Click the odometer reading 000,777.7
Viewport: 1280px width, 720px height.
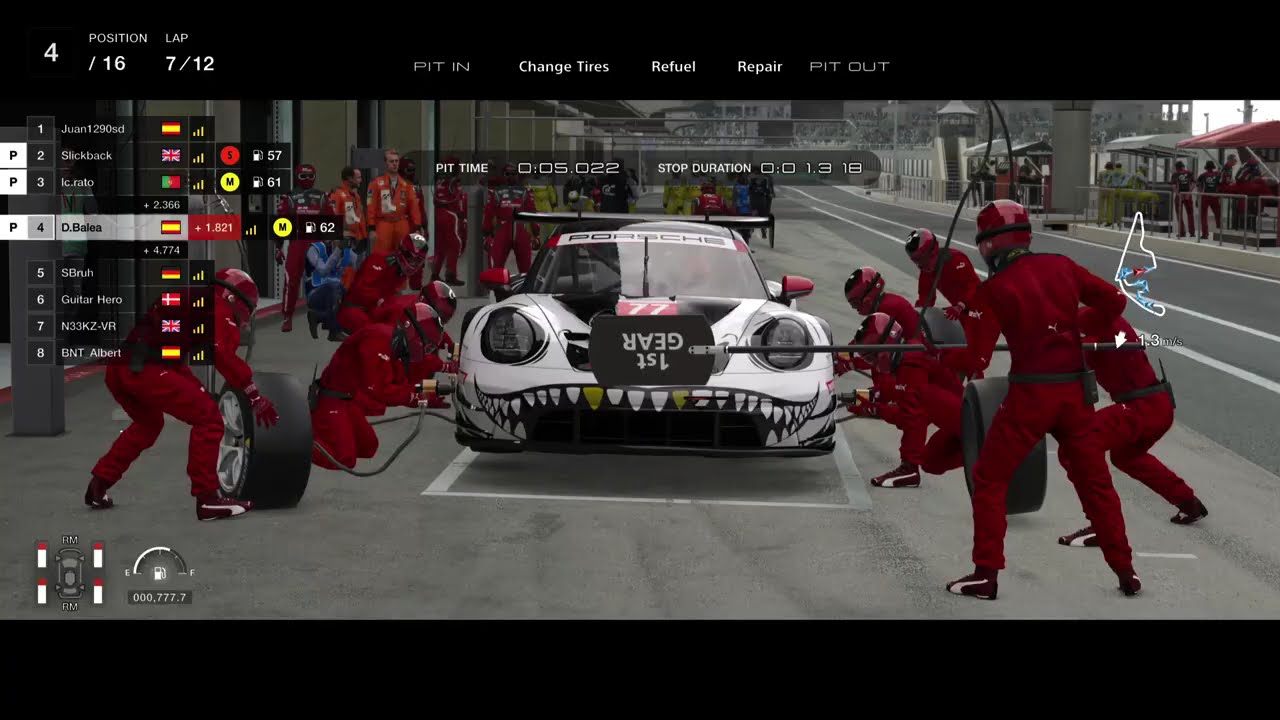(160, 597)
